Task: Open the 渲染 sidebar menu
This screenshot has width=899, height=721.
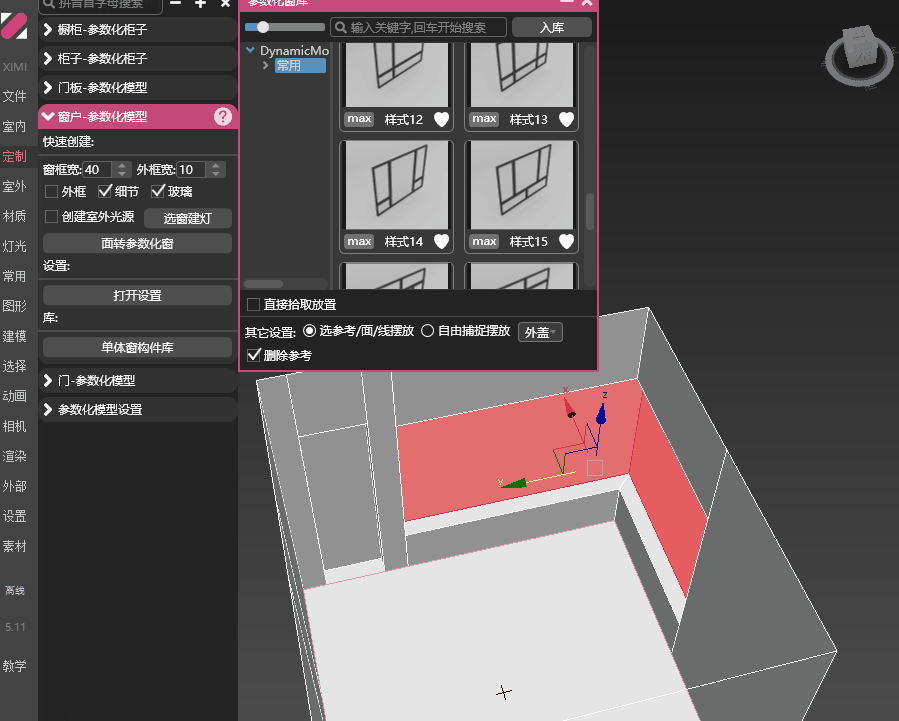Action: click(14, 456)
